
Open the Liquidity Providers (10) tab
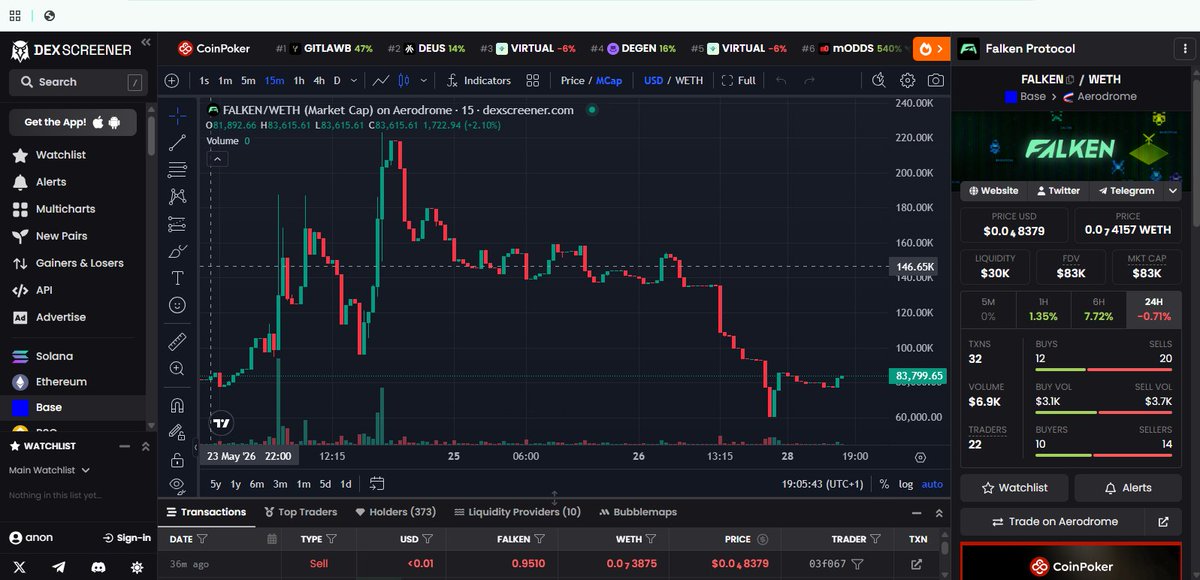[517, 512]
